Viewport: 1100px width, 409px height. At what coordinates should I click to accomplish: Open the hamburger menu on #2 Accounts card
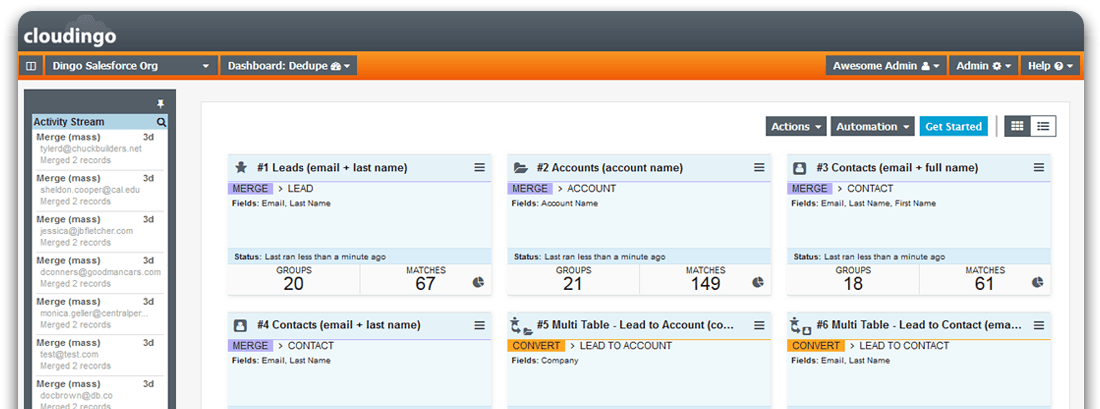759,168
